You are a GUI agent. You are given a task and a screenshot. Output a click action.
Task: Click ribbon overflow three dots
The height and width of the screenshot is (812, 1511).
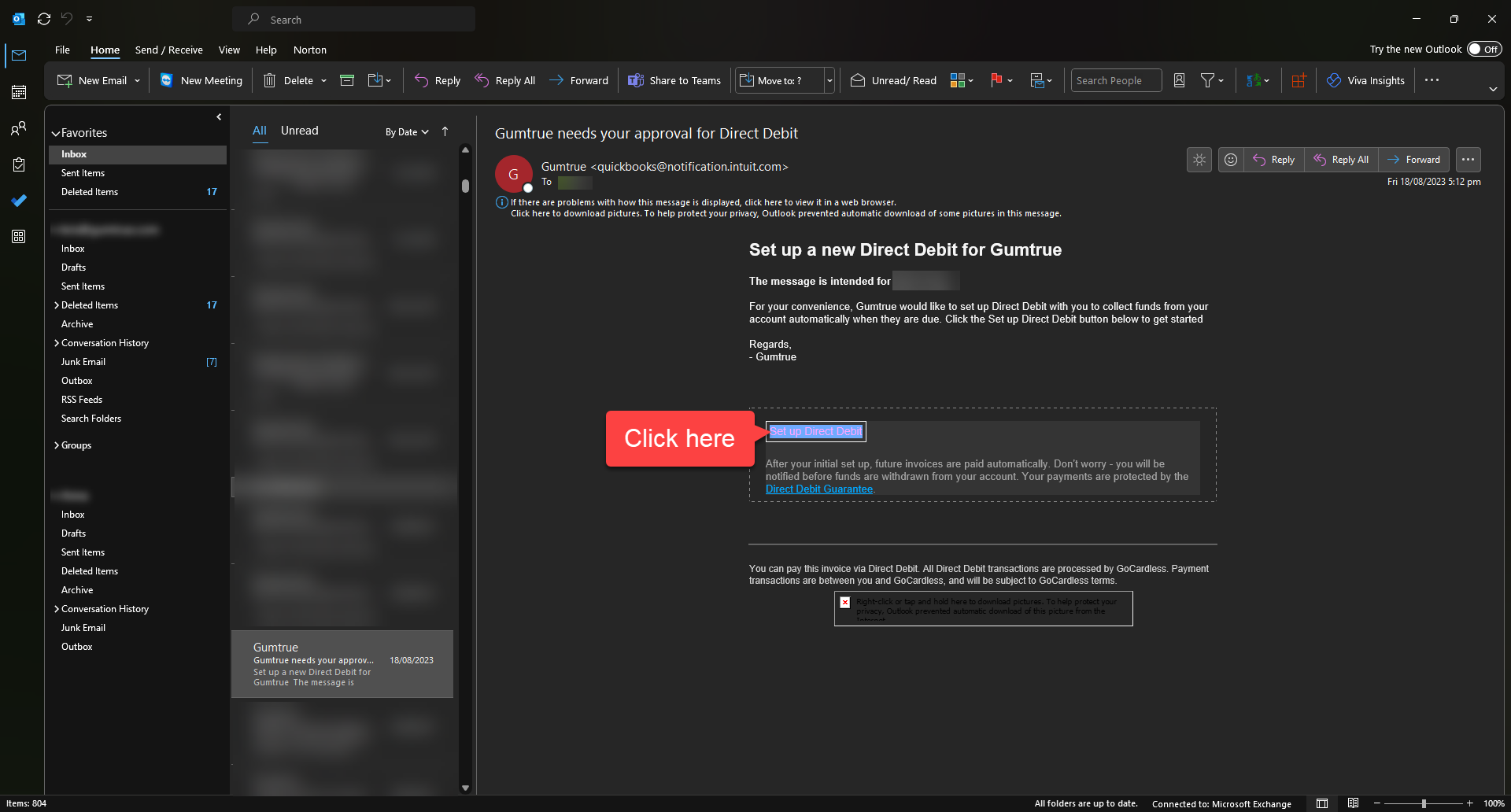coord(1432,80)
